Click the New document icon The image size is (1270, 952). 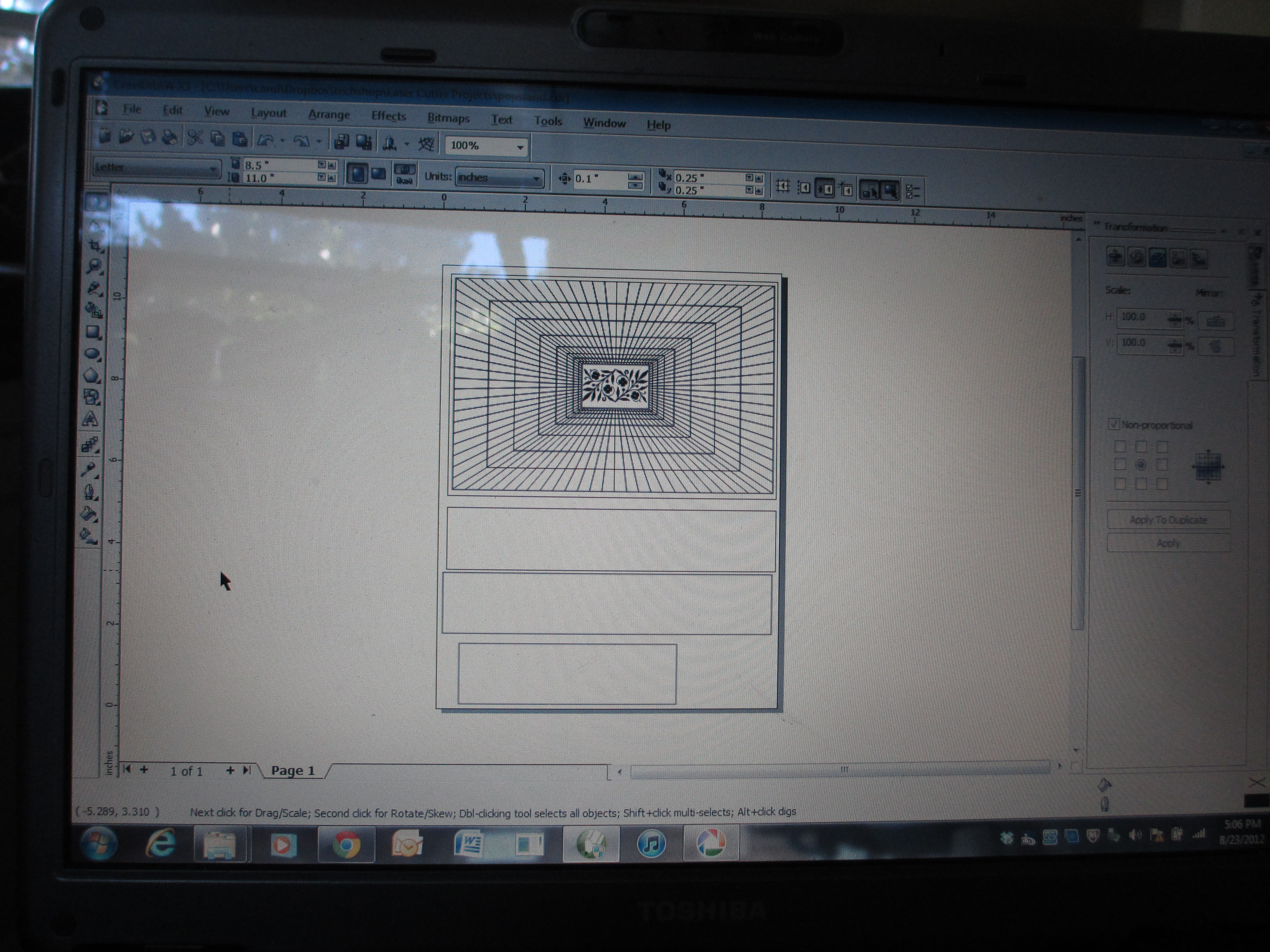pyautogui.click(x=104, y=136)
